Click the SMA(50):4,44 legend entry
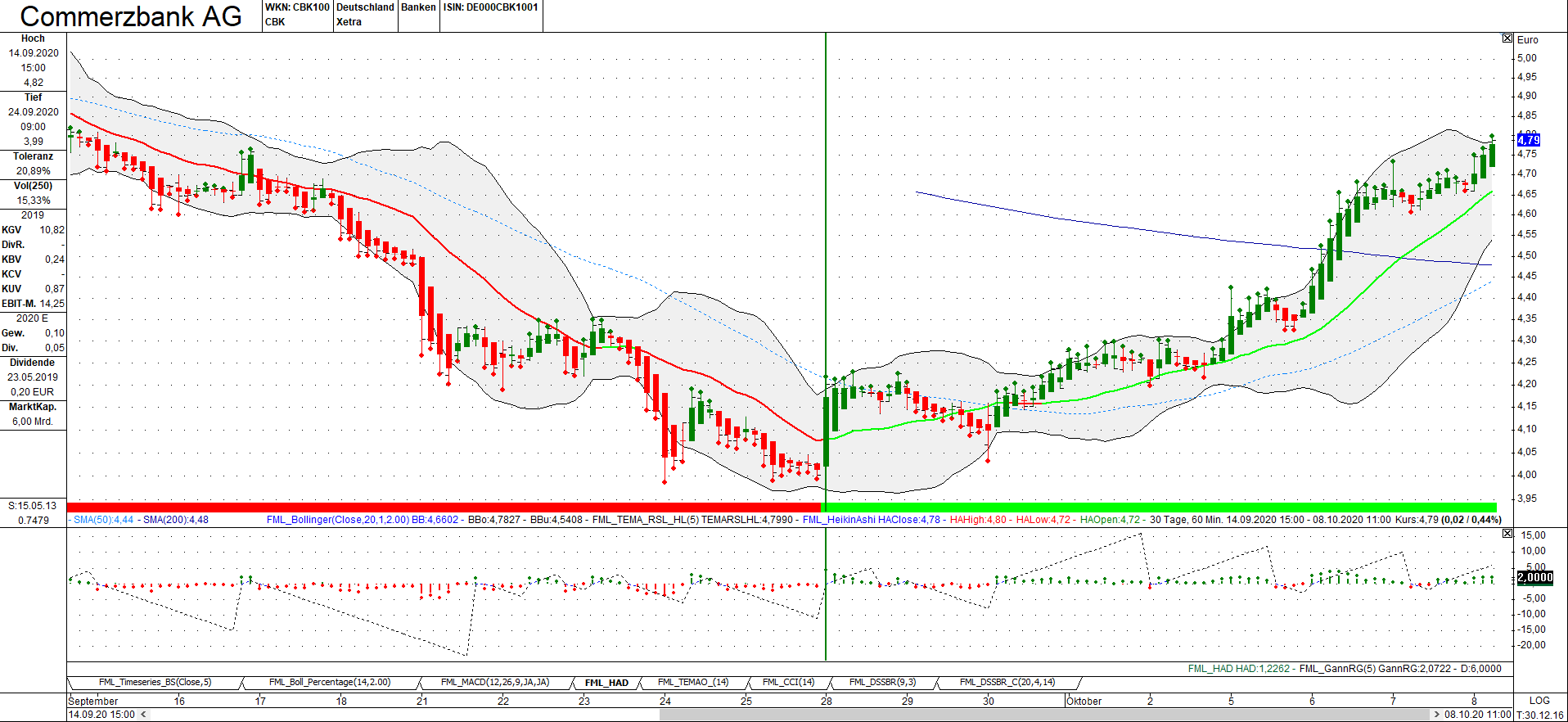 (x=104, y=520)
